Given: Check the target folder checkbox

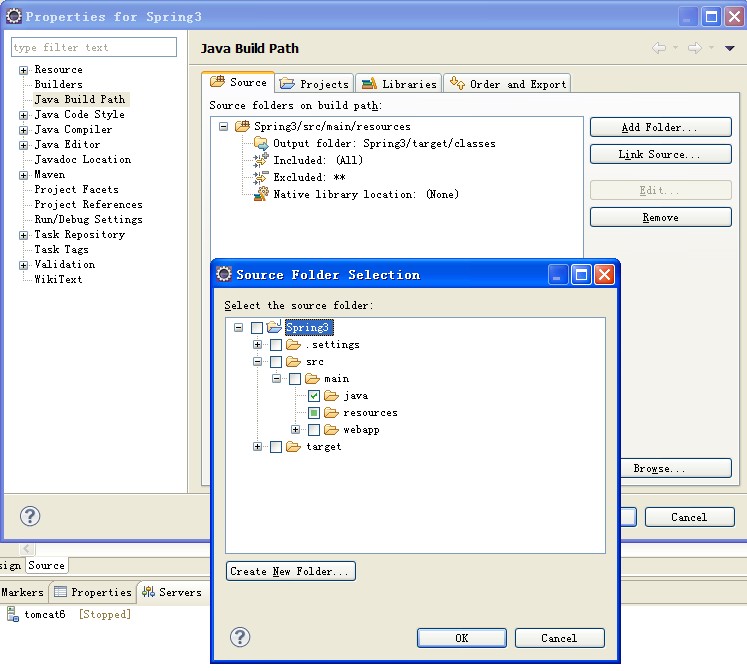Looking at the screenshot, I should [276, 447].
